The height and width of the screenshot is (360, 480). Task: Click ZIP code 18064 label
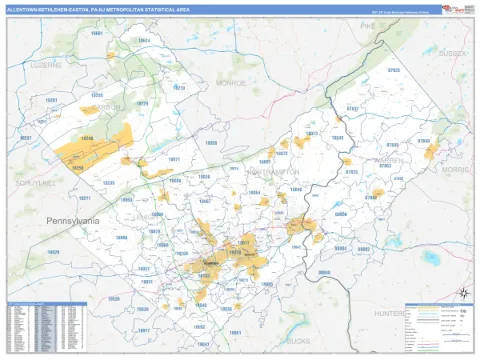tap(254, 193)
